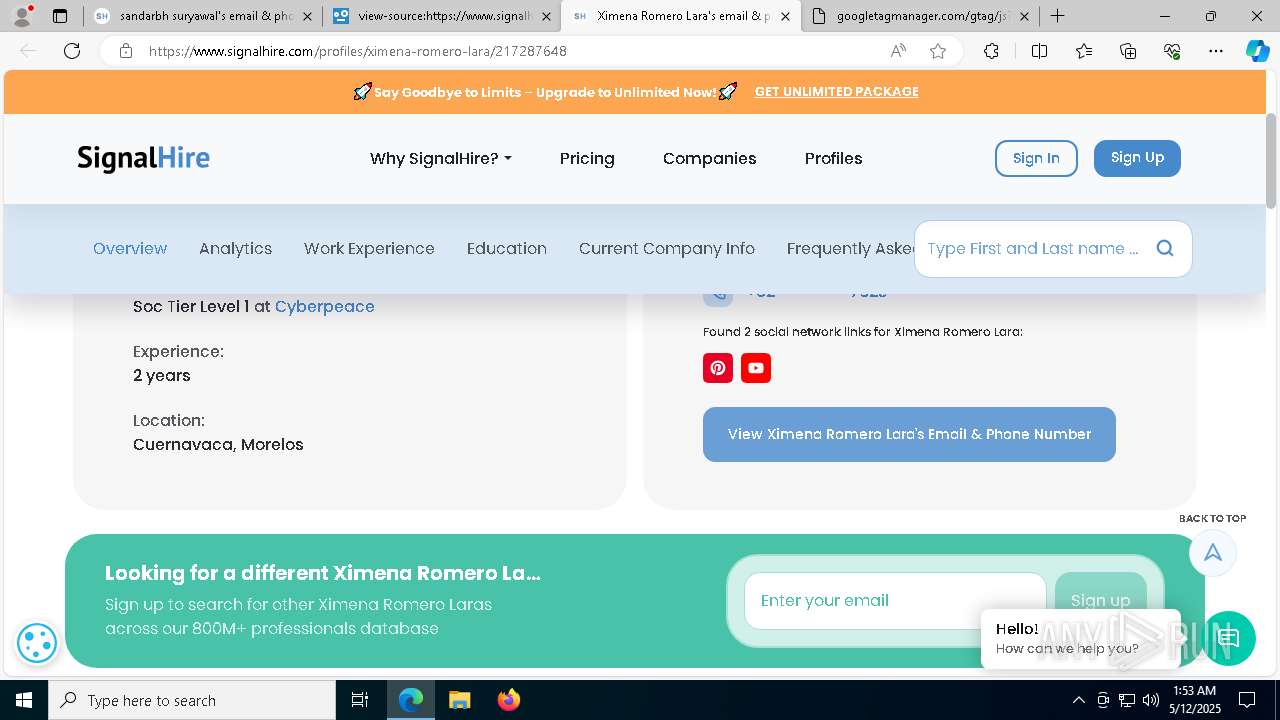The height and width of the screenshot is (720, 1280).
Task: Open Task View on taskbar
Action: 360,700
